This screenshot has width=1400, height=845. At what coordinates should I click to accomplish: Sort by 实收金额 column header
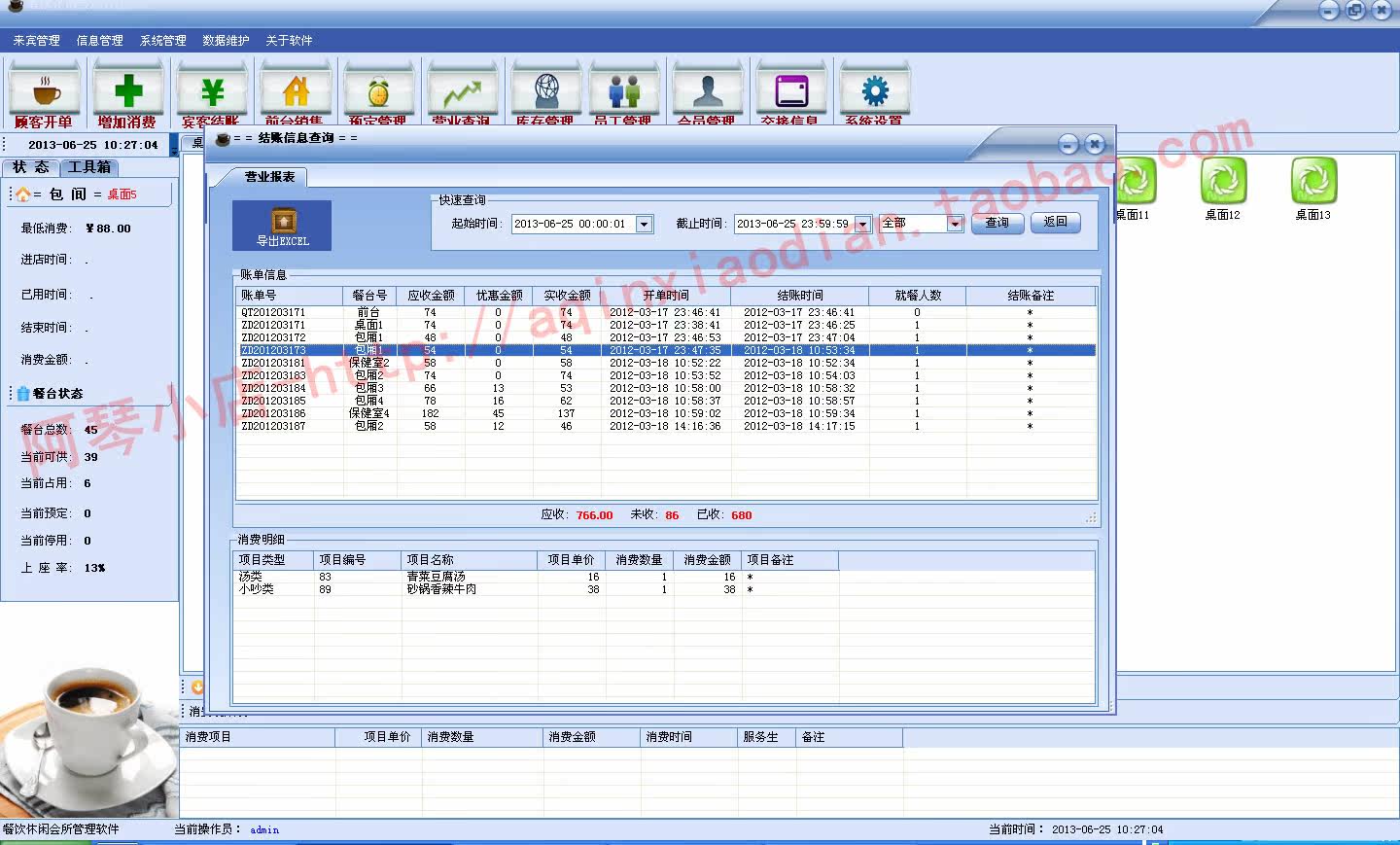point(567,296)
